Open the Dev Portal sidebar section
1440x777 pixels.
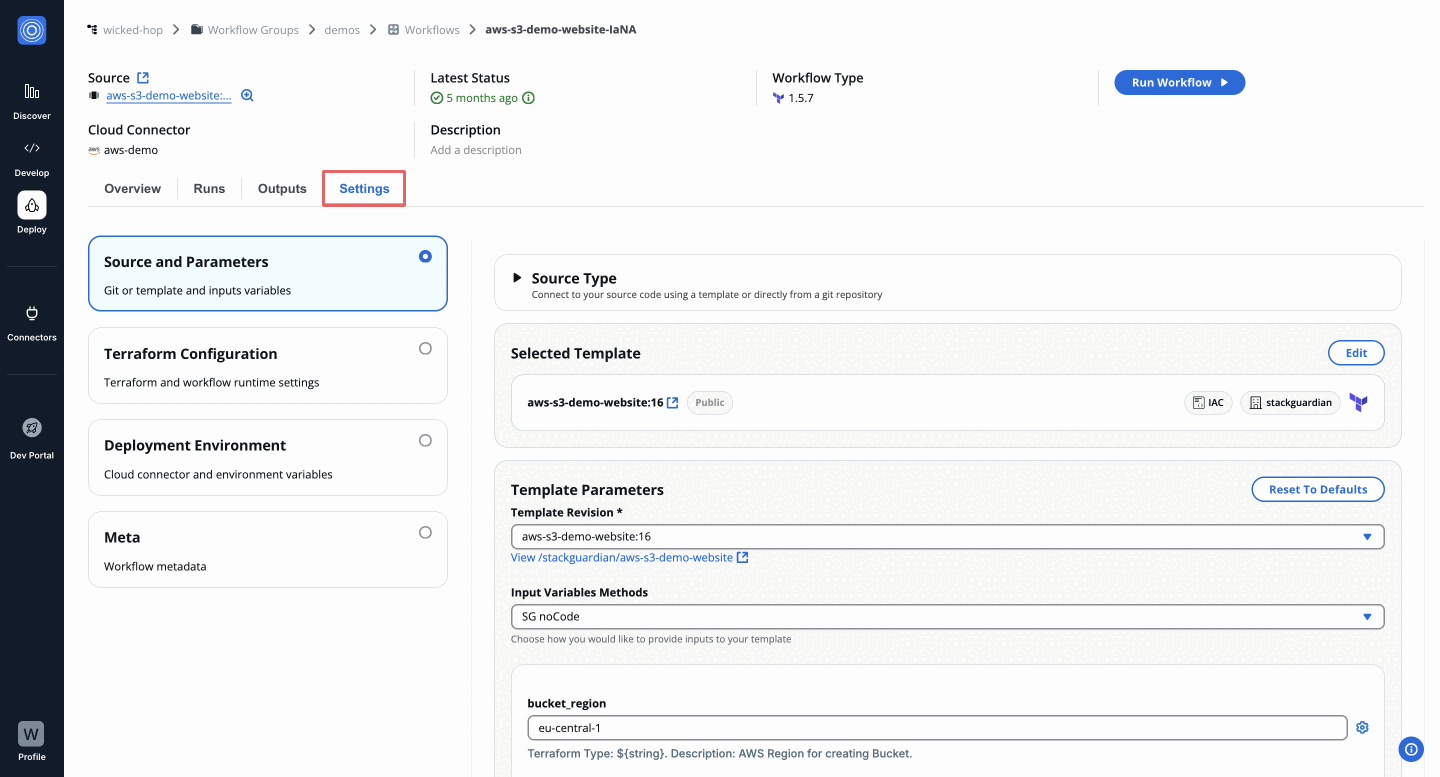[32, 438]
